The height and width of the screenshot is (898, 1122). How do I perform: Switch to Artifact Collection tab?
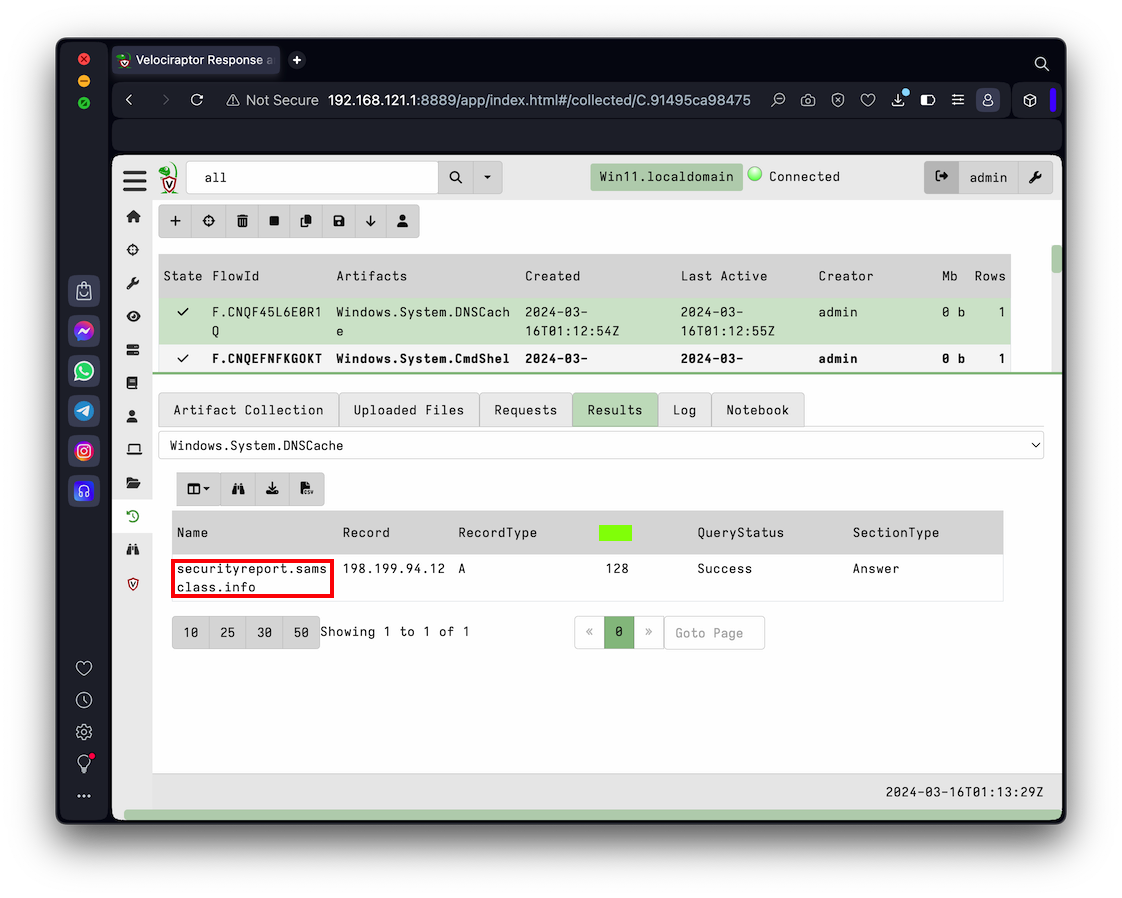248,410
